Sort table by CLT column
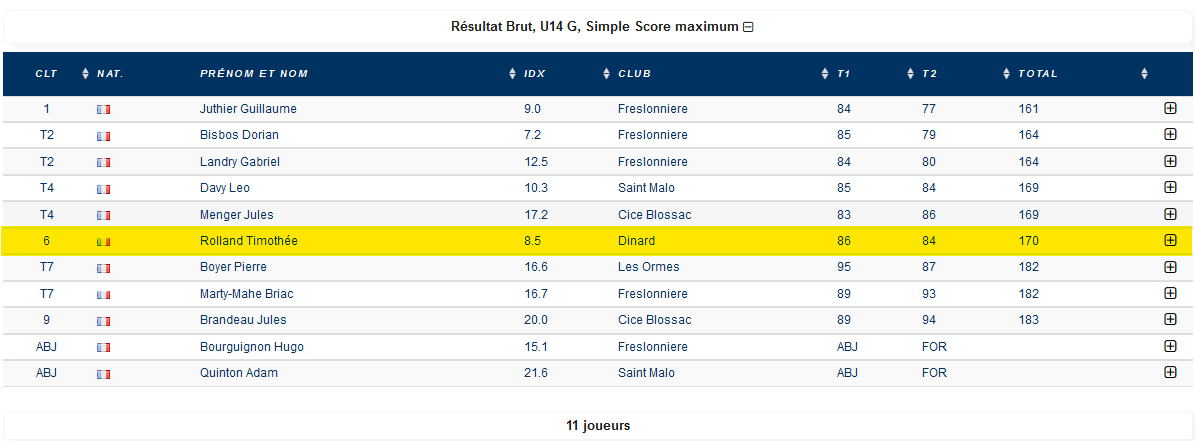Image resolution: width=1195 pixels, height=441 pixels. coord(46,74)
